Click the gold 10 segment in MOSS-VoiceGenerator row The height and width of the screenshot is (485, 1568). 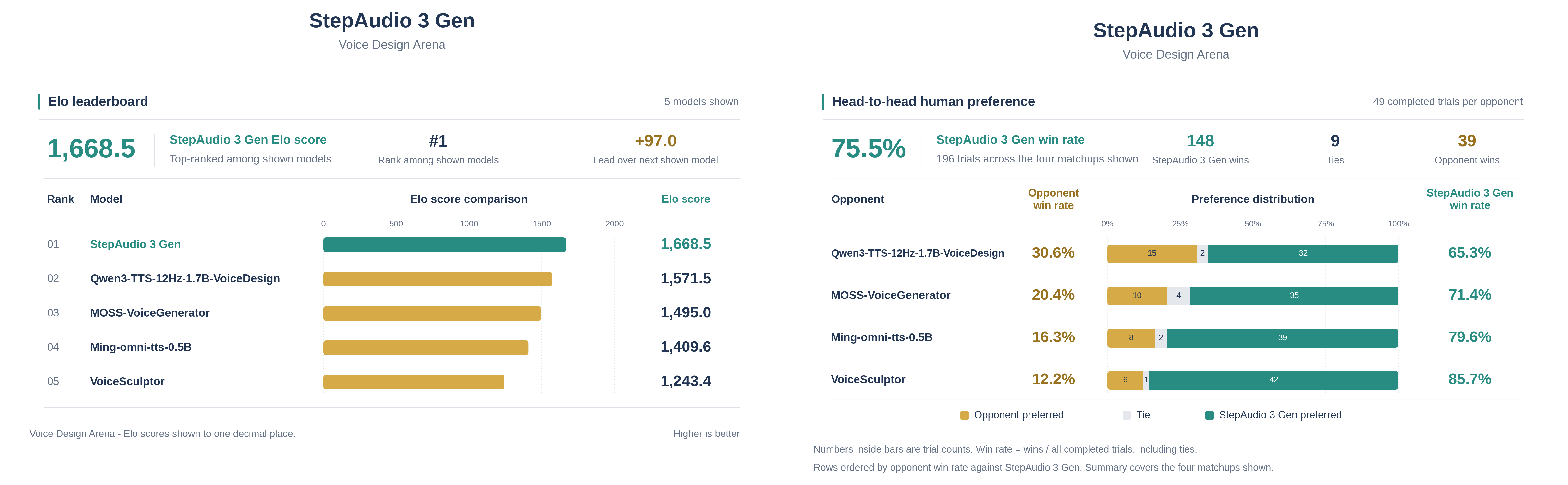pos(1137,296)
